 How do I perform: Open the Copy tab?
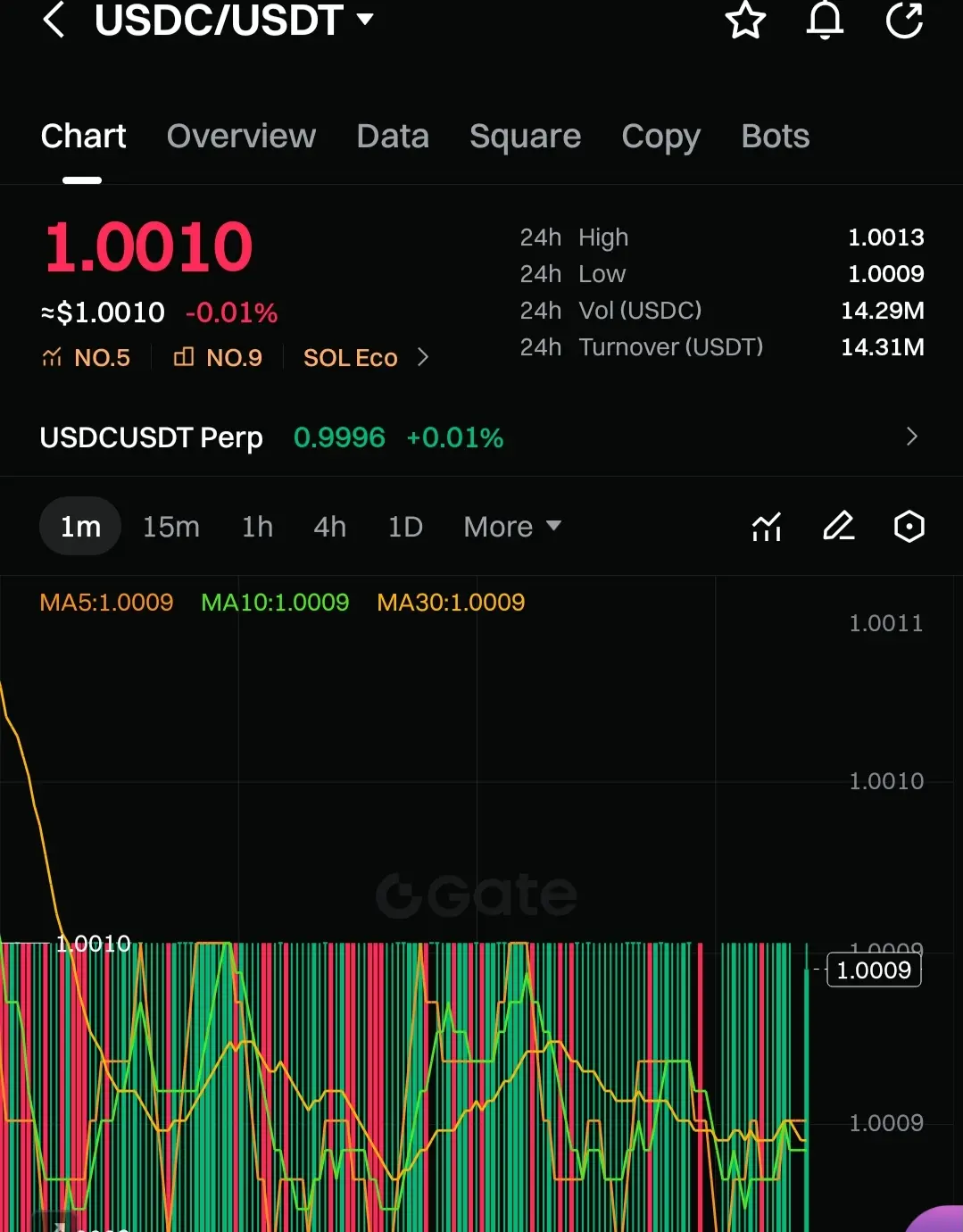point(660,137)
